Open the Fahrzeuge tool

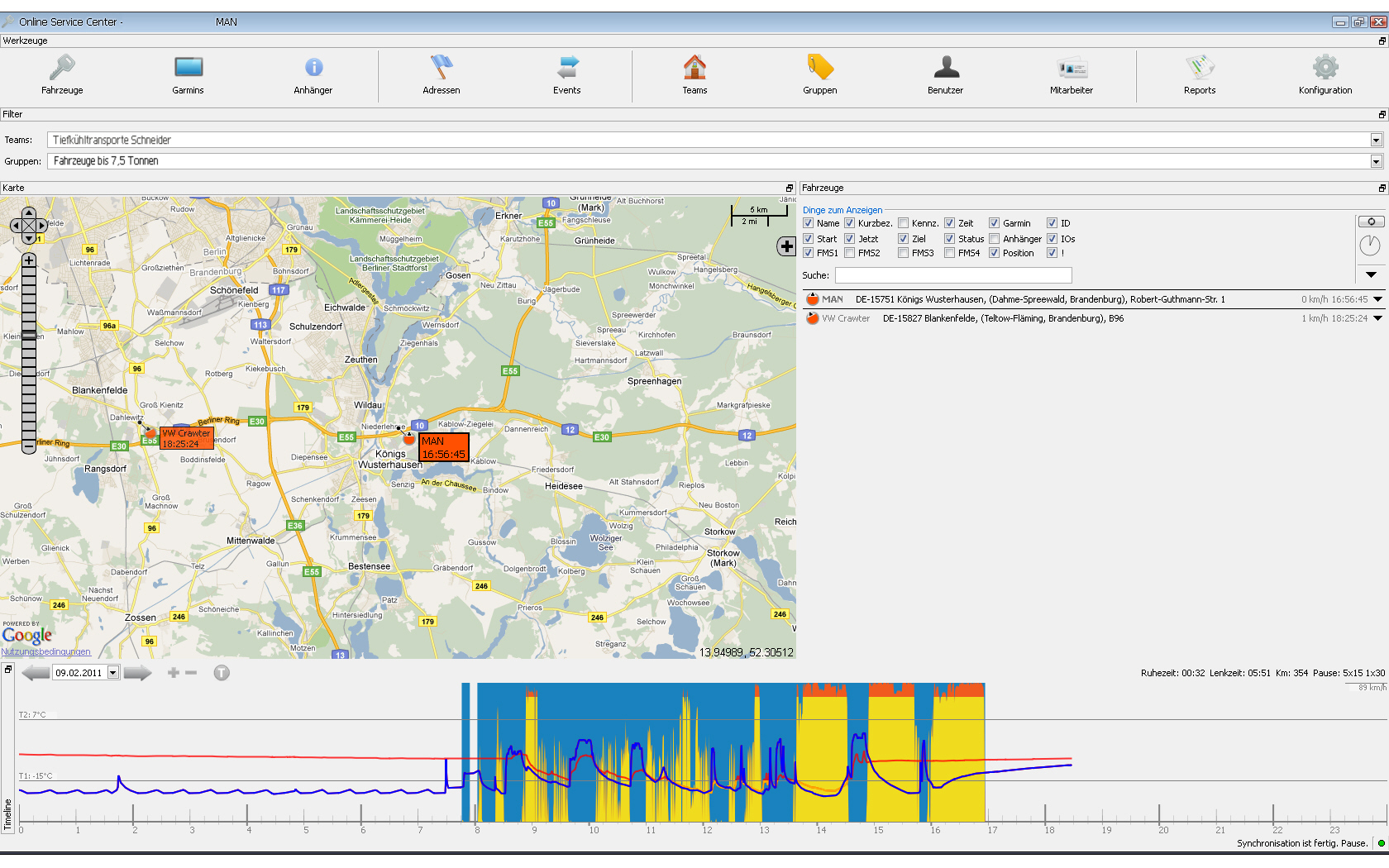(x=62, y=74)
